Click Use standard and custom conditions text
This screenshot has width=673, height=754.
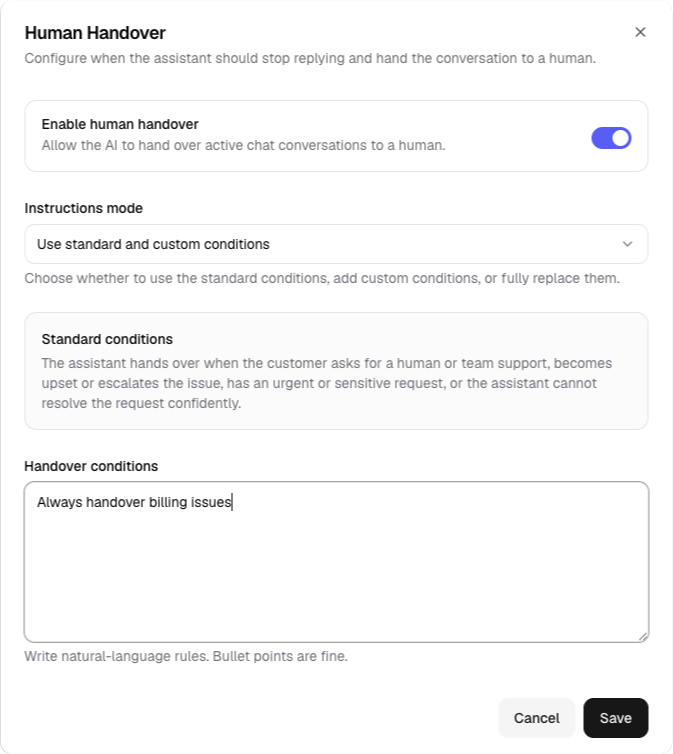[x=153, y=244]
